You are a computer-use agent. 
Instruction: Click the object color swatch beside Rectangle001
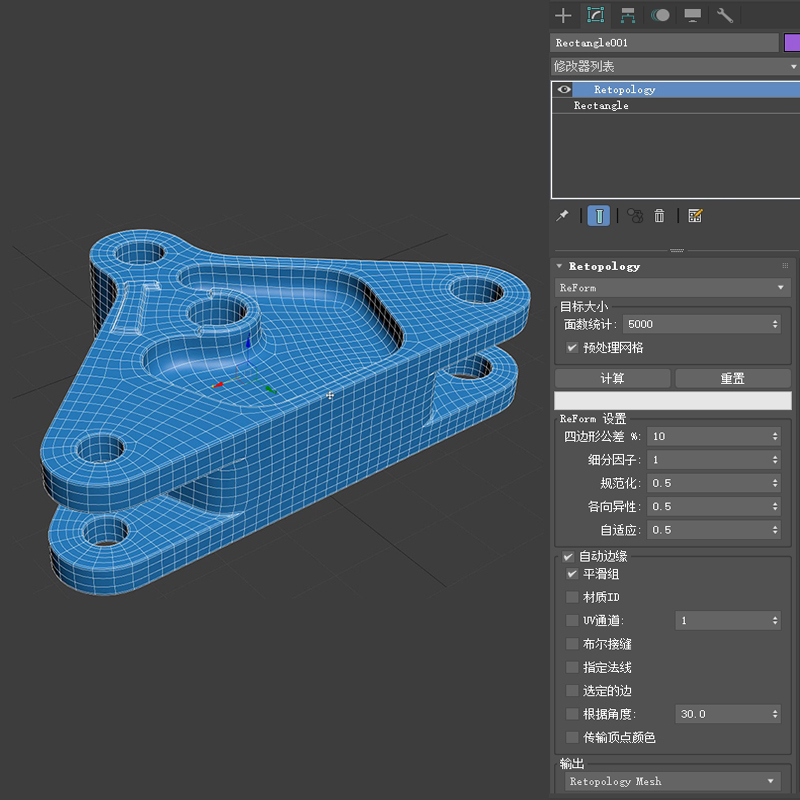point(790,42)
